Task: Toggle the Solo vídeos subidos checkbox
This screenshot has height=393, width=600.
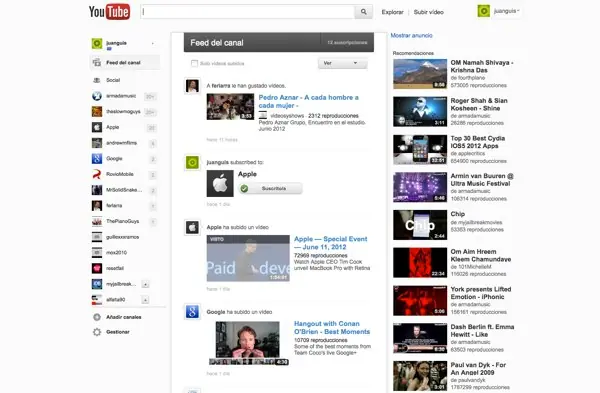Action: (x=194, y=63)
